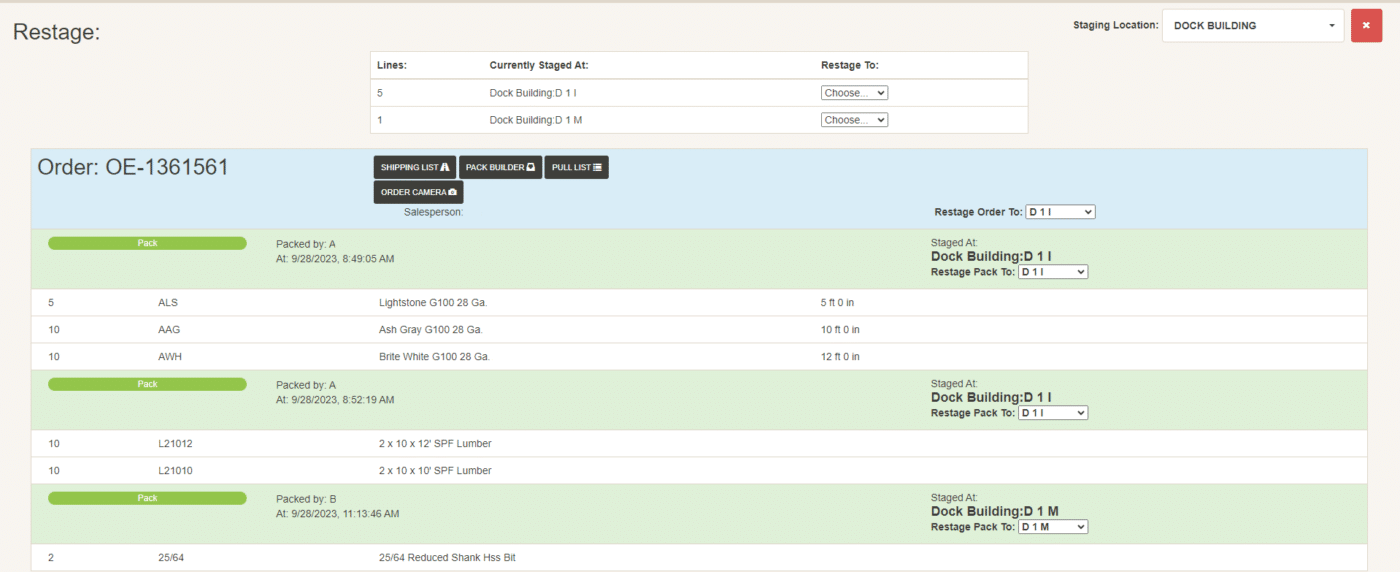Click the At: 9/28/2023, 8:52:19 AM timestamp
This screenshot has height=572, width=1400.
click(x=335, y=399)
